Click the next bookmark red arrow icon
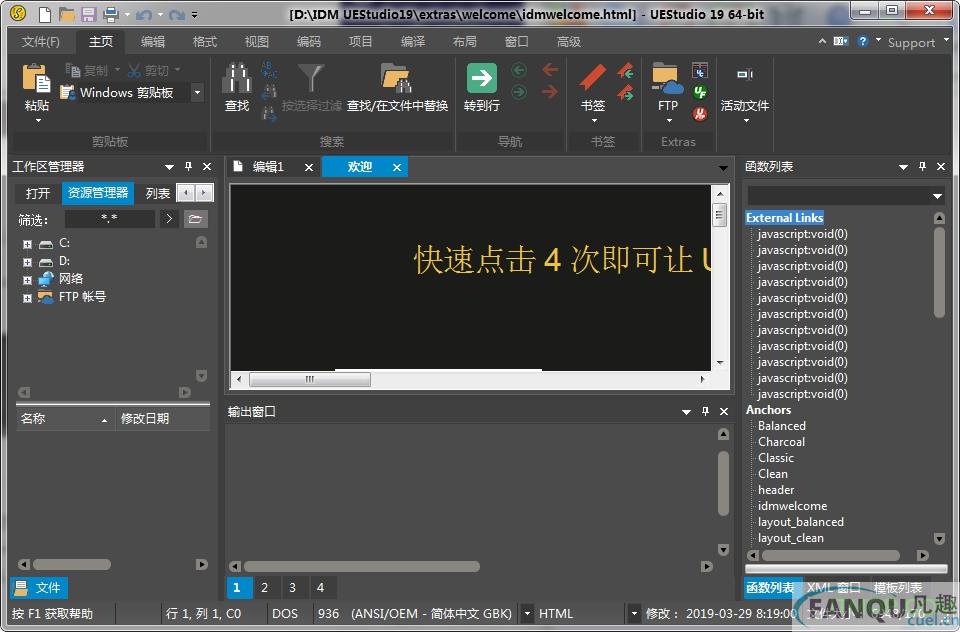 click(x=625, y=92)
